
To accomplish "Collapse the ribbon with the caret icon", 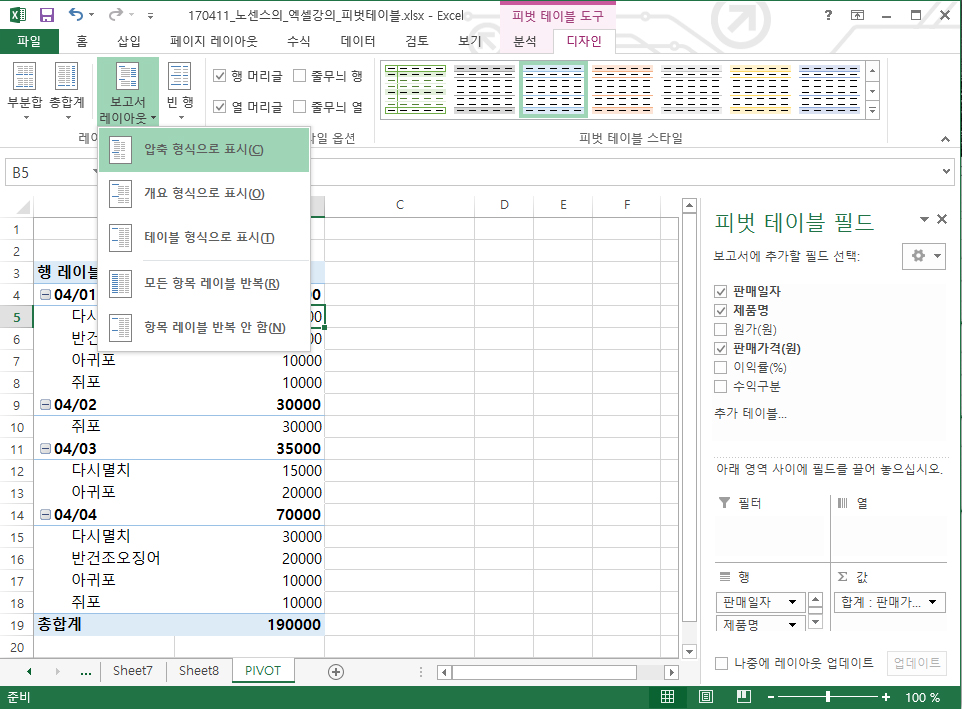I will pyautogui.click(x=945, y=139).
